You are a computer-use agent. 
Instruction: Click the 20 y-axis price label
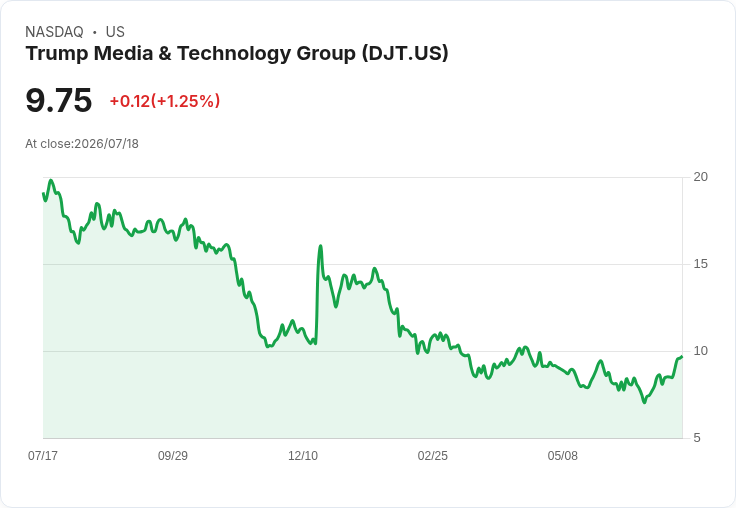[x=700, y=177]
